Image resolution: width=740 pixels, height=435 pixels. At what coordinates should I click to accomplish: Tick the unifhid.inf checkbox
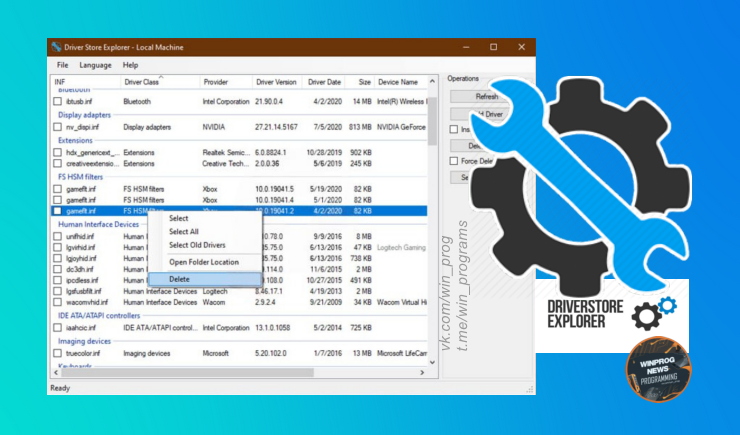(58, 236)
